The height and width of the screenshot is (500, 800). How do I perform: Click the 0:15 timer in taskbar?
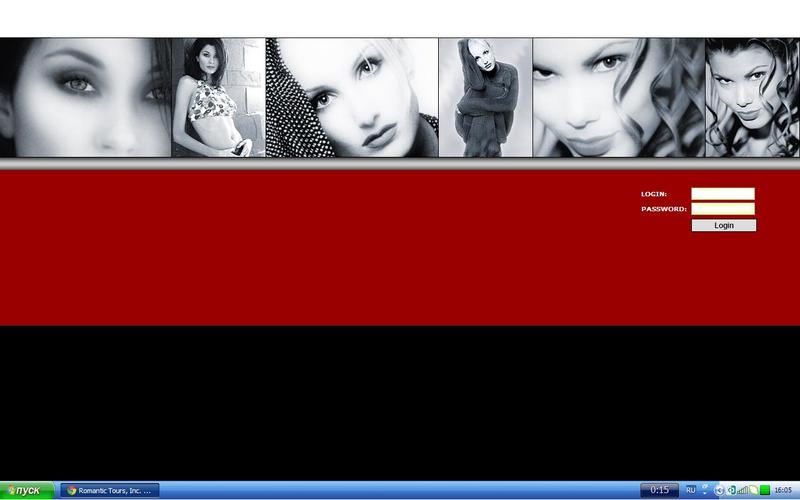pyautogui.click(x=659, y=490)
